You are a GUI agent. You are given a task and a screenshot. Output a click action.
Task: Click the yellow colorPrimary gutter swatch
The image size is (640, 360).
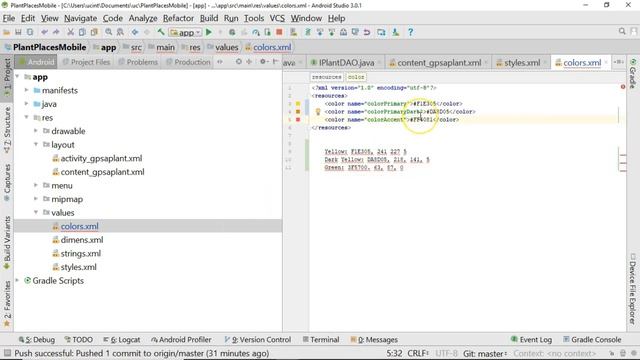click(298, 104)
